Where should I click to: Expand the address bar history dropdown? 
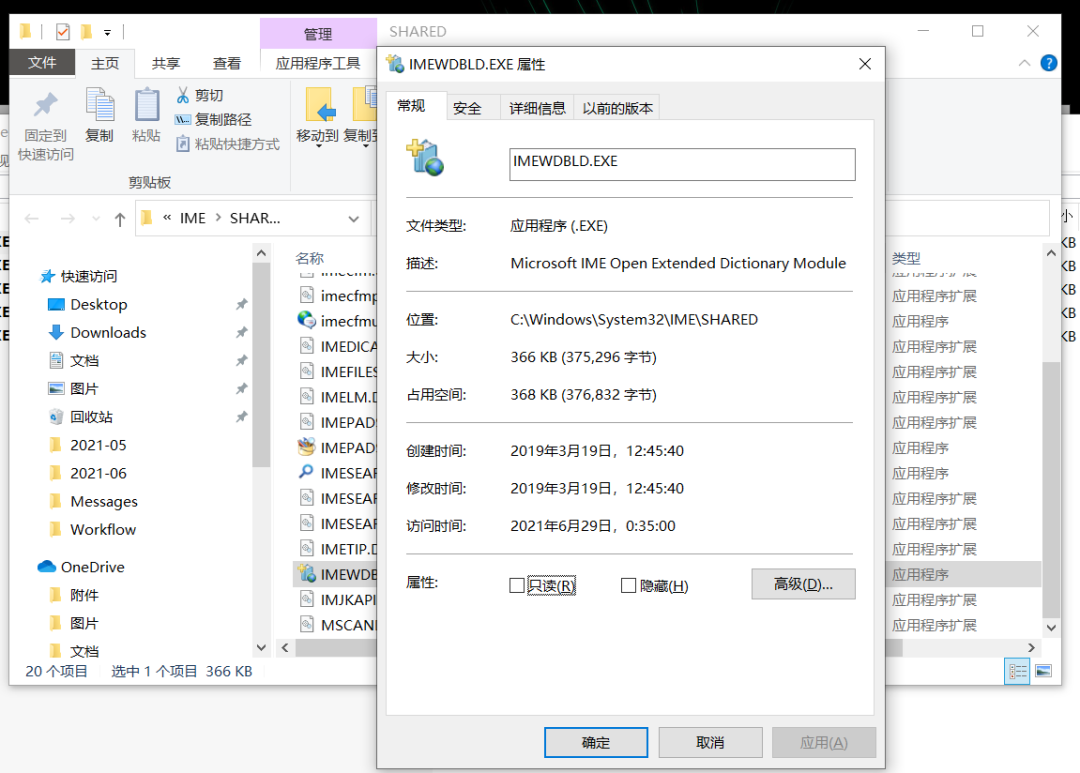pyautogui.click(x=353, y=219)
